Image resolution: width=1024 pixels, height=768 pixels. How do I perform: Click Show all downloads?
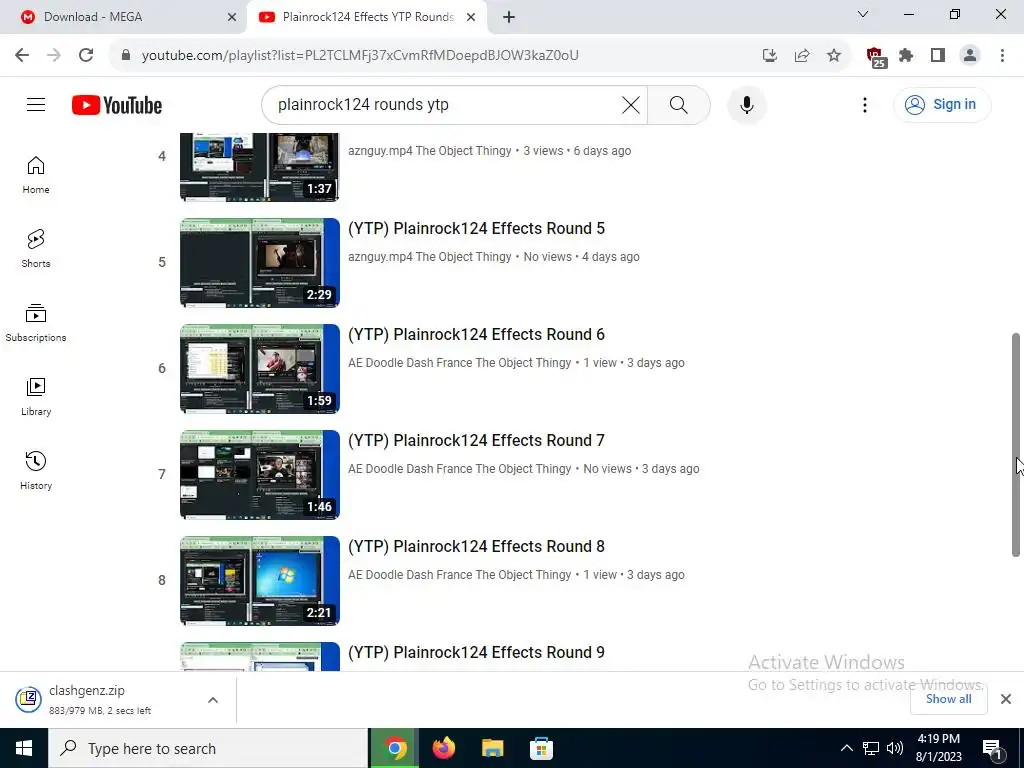(x=948, y=699)
